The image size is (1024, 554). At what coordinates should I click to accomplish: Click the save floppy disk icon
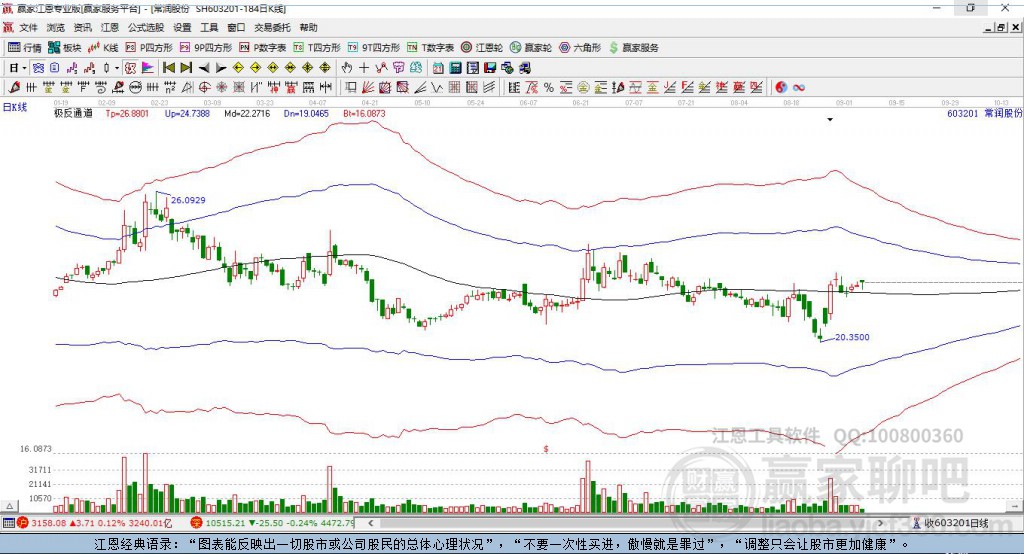(x=490, y=68)
